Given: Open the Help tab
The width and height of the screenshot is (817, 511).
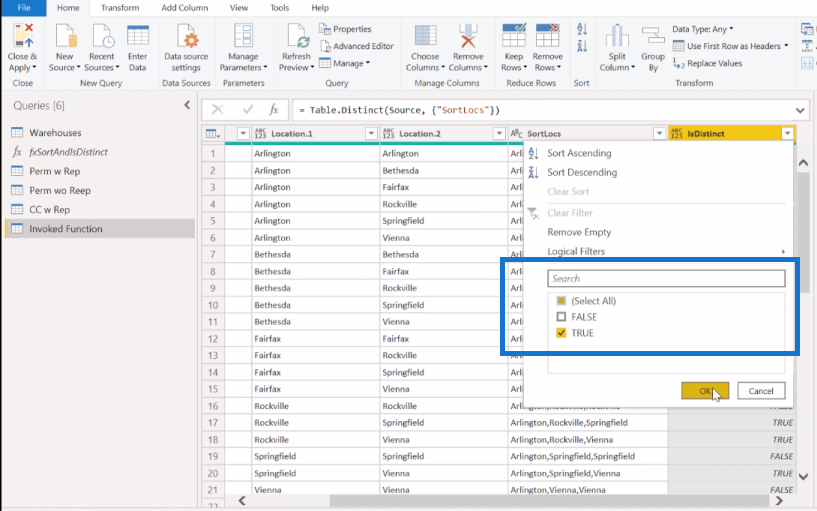Looking at the screenshot, I should [320, 8].
